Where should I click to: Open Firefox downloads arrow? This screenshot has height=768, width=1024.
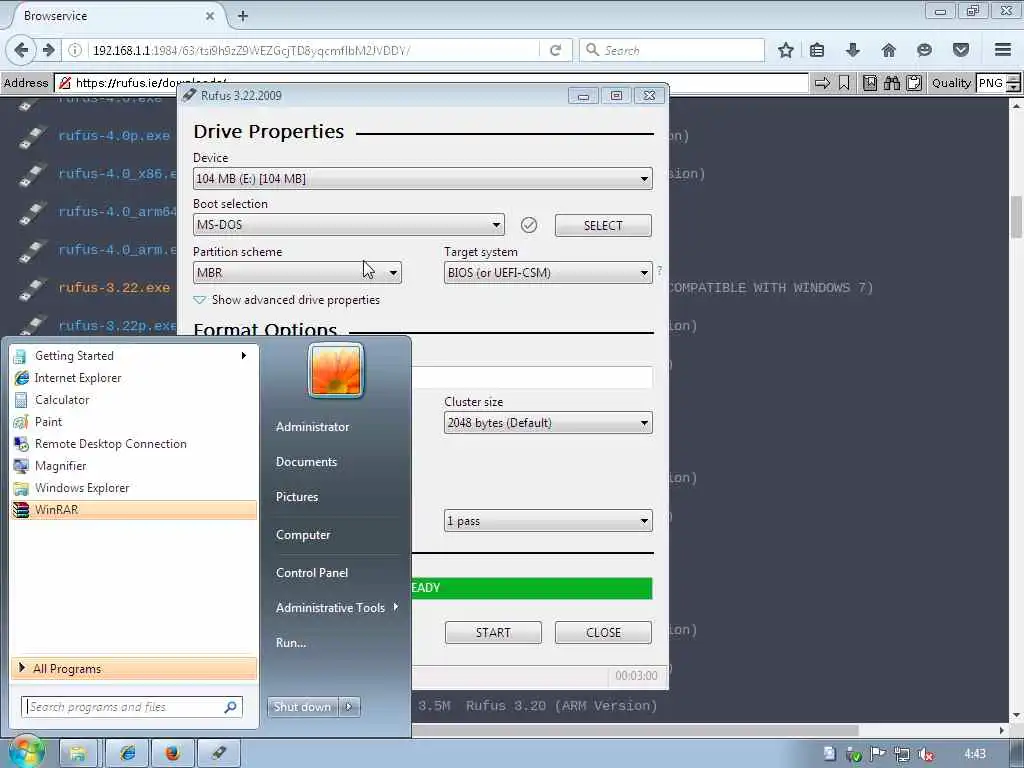coord(852,50)
